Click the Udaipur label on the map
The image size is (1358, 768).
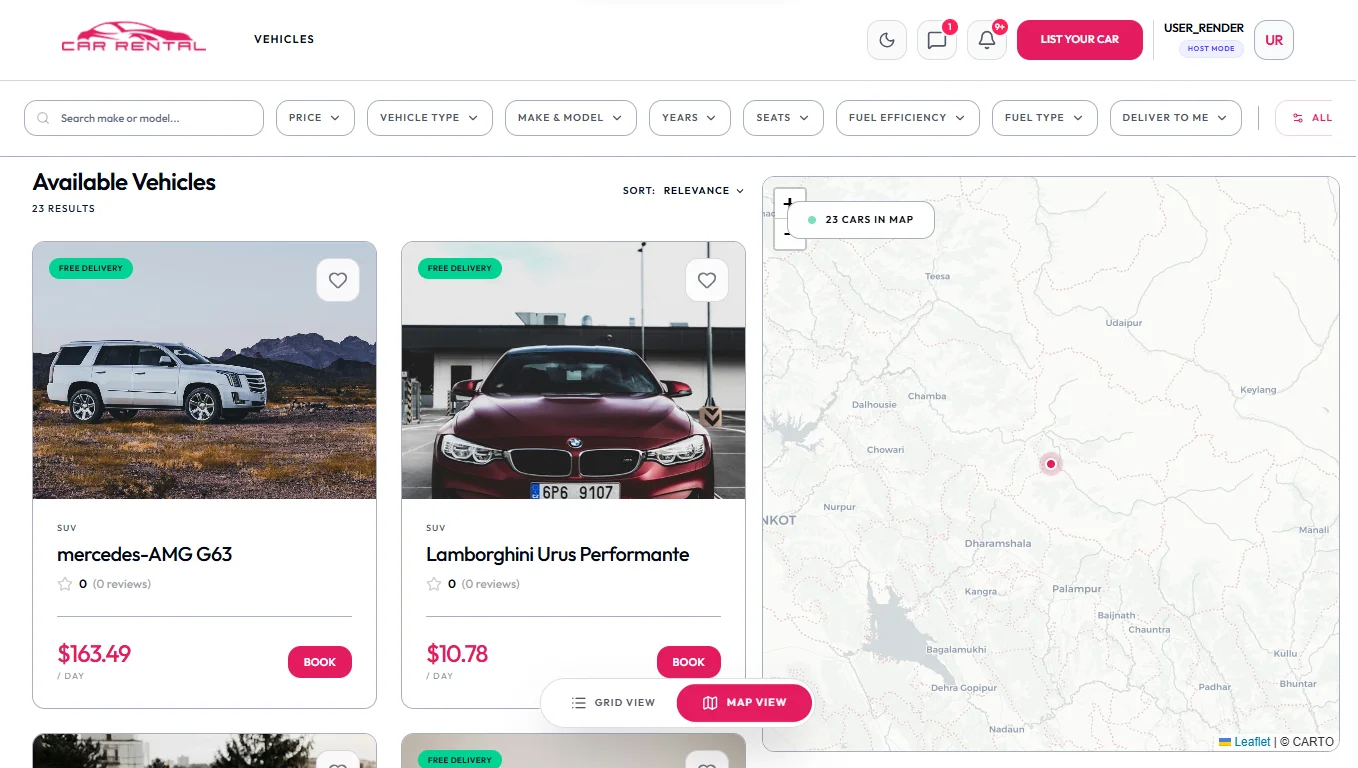tap(1124, 323)
